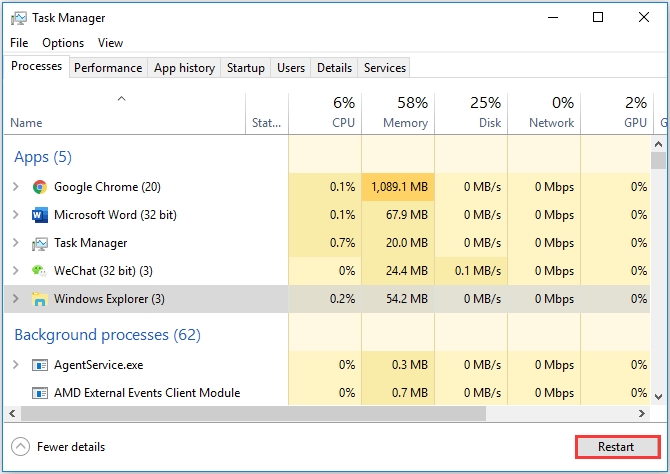Select AMD External Events Client Module row

click(327, 393)
